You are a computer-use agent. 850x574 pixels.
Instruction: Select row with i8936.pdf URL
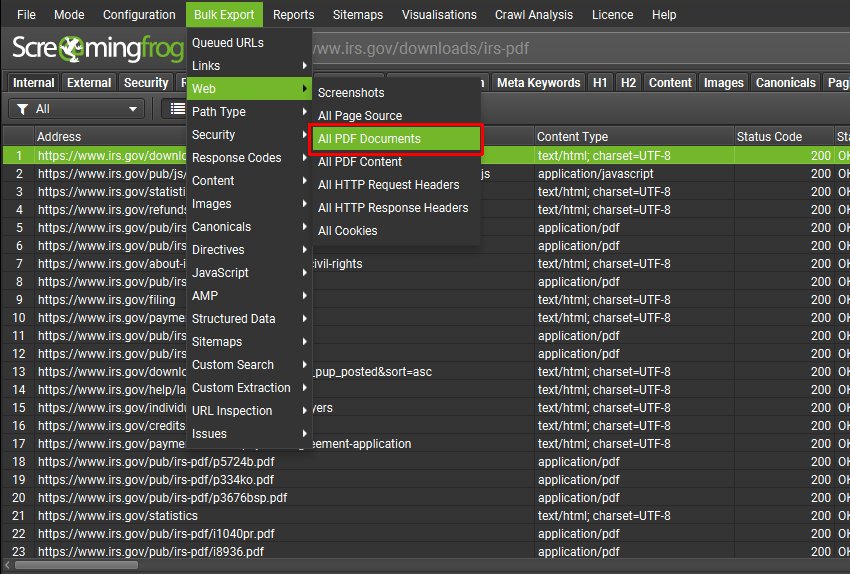(425, 552)
